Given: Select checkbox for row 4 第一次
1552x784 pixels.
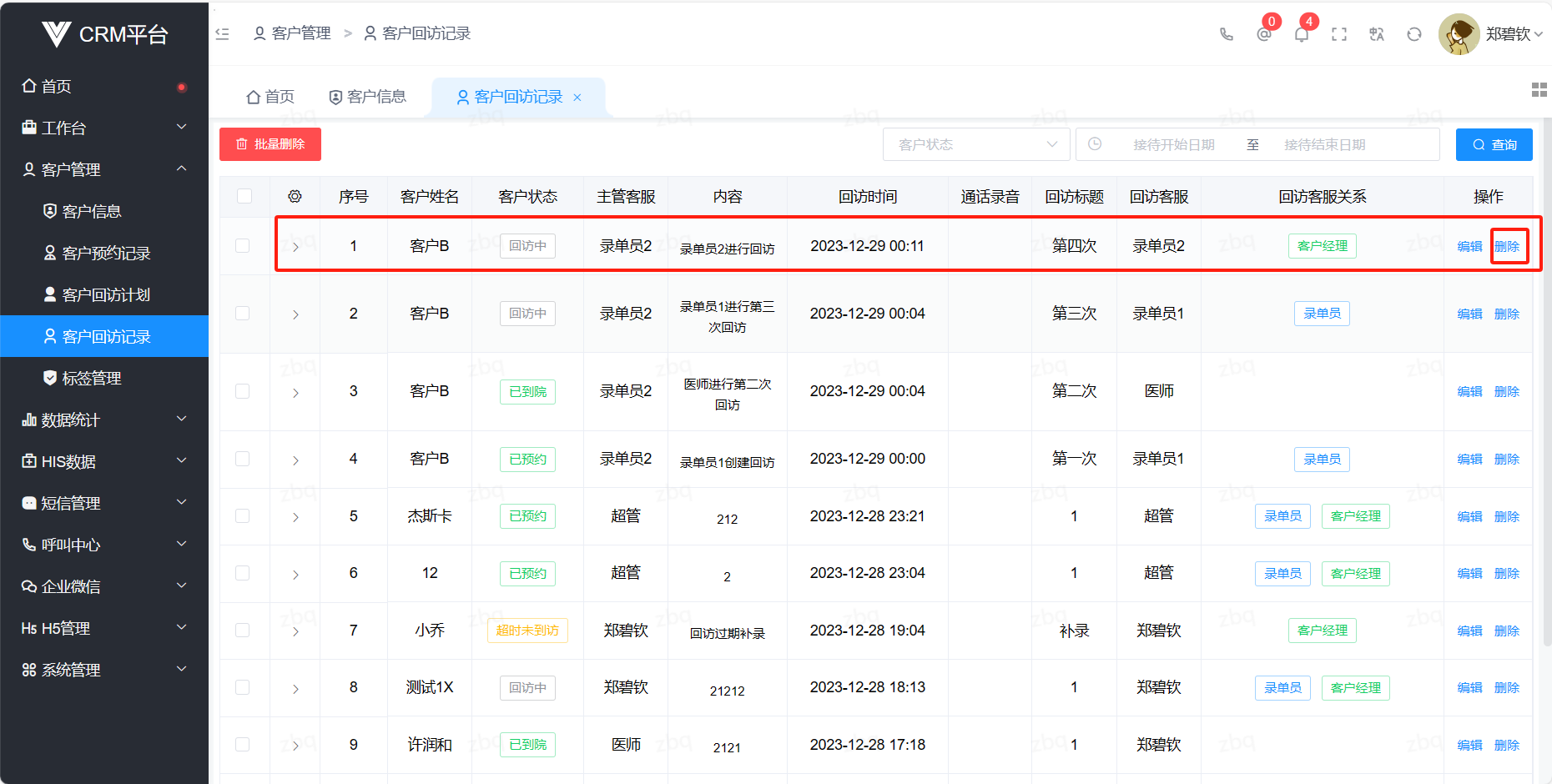Looking at the screenshot, I should pos(243,459).
